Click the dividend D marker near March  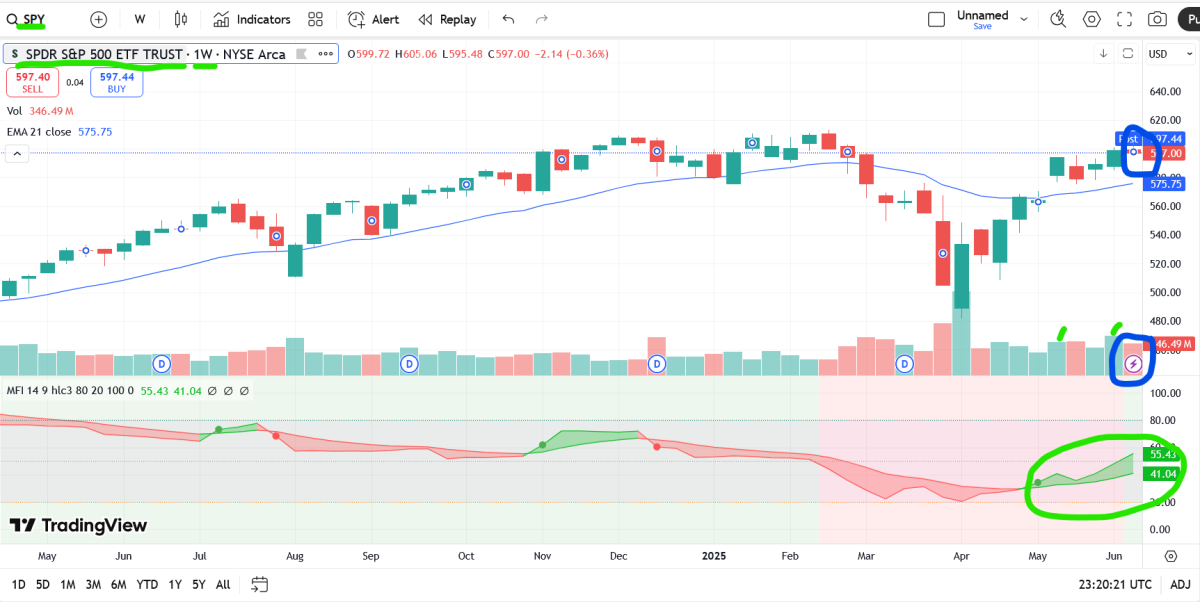[x=905, y=363]
